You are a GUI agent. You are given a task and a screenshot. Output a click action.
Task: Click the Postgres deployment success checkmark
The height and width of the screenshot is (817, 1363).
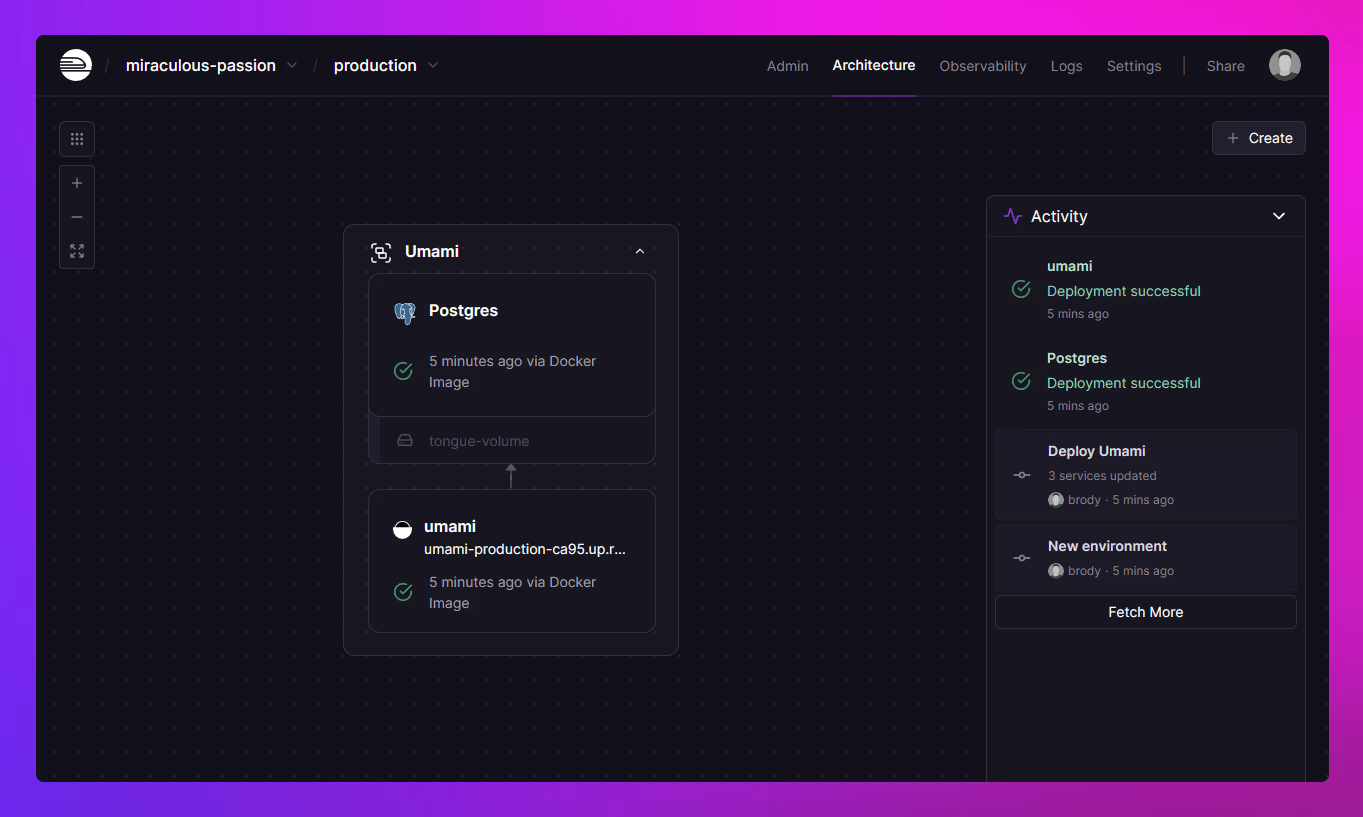point(403,371)
